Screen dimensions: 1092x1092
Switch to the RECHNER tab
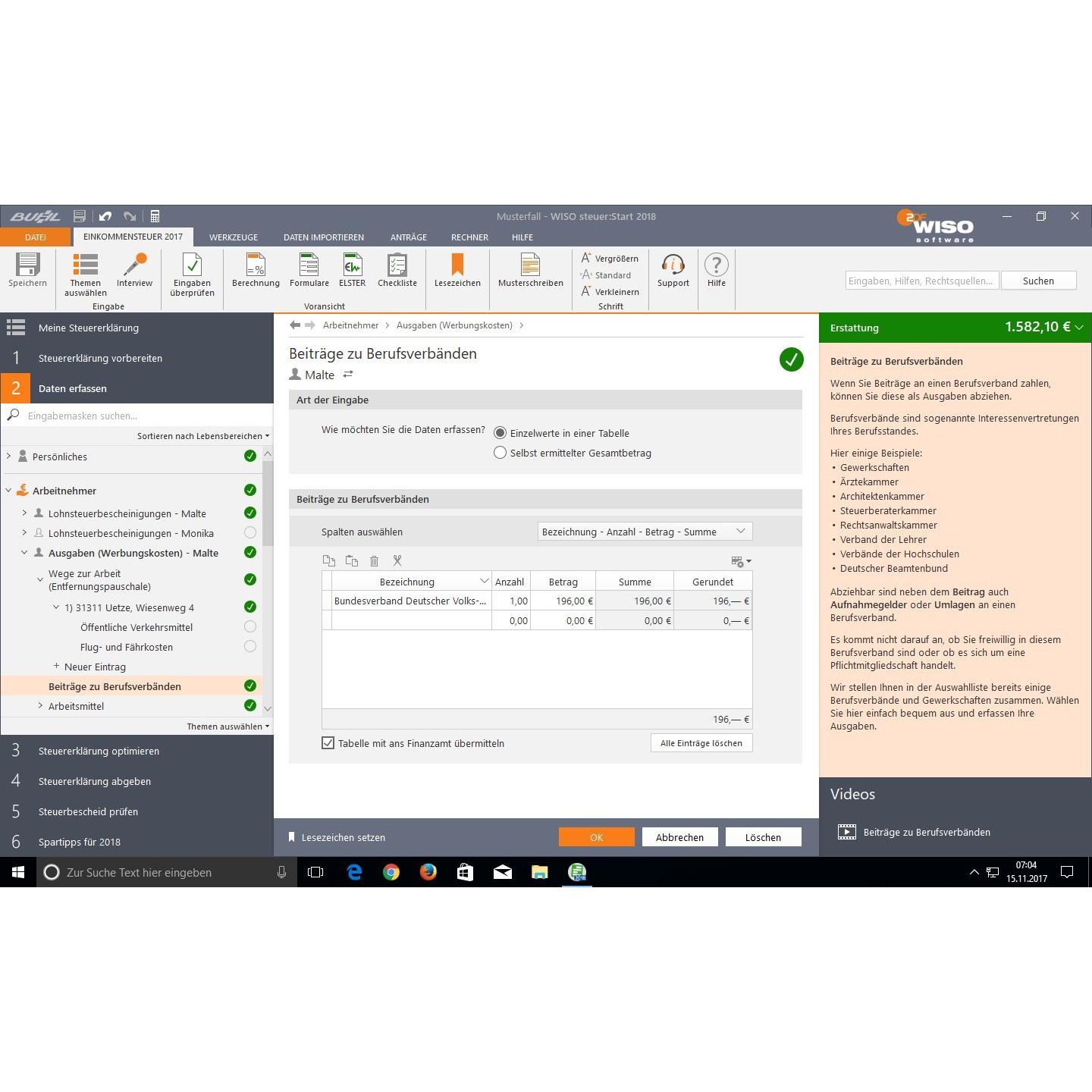(470, 237)
